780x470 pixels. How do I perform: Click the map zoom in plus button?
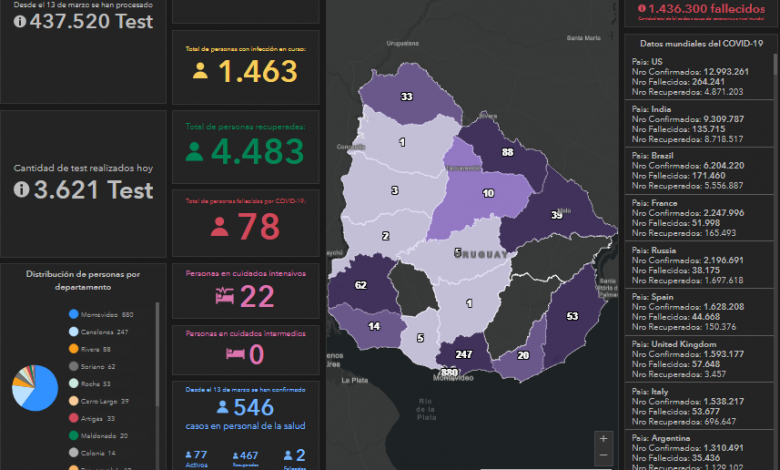pyautogui.click(x=601, y=438)
